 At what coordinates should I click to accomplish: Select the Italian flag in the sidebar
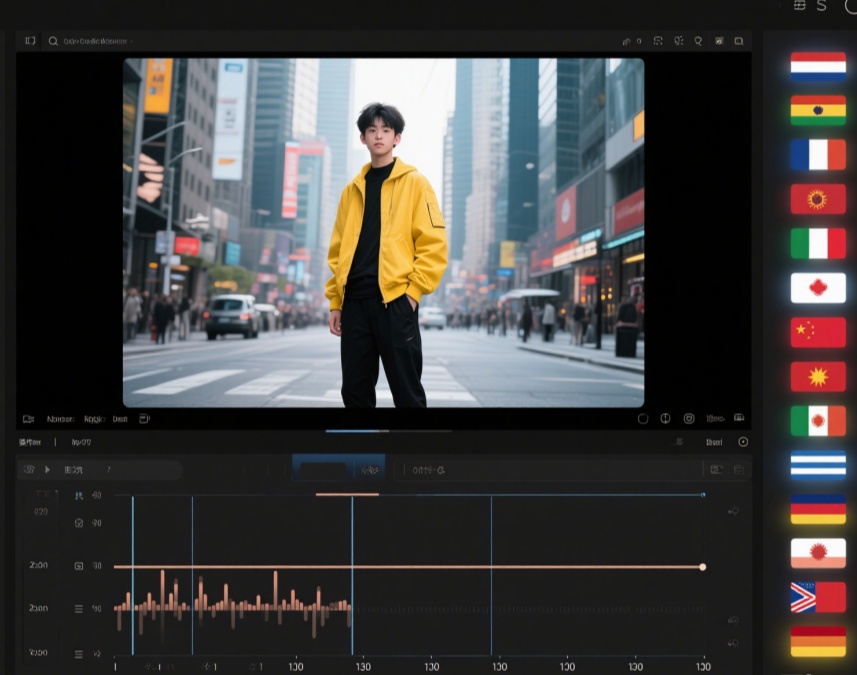click(818, 243)
